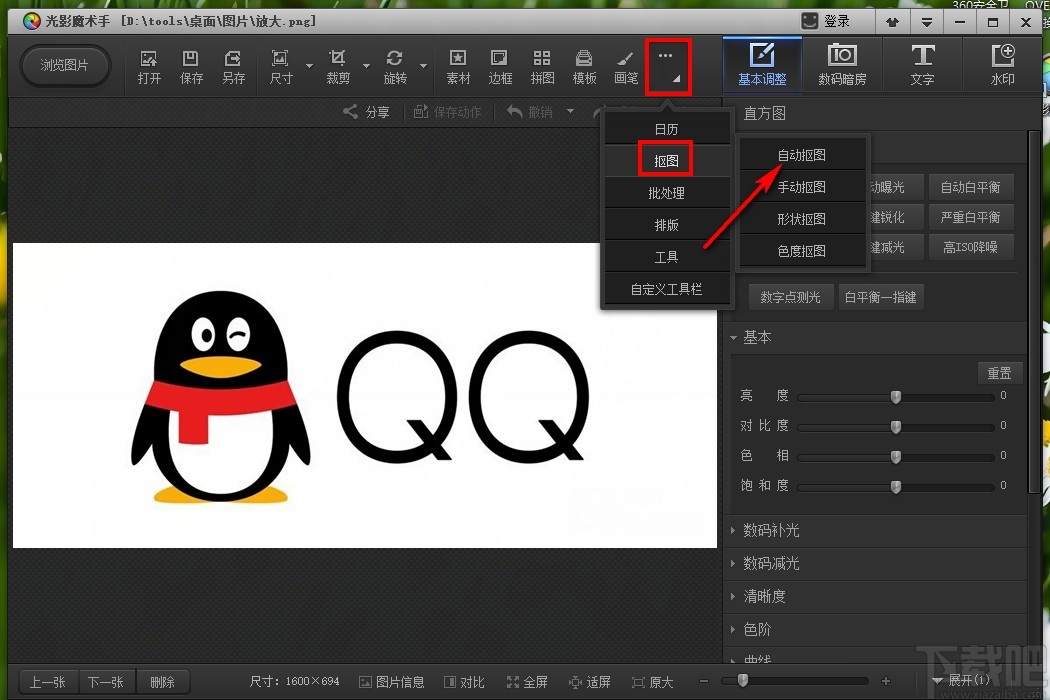
Task: Select the 裁剪 crop tool
Action: pyautogui.click(x=338, y=67)
